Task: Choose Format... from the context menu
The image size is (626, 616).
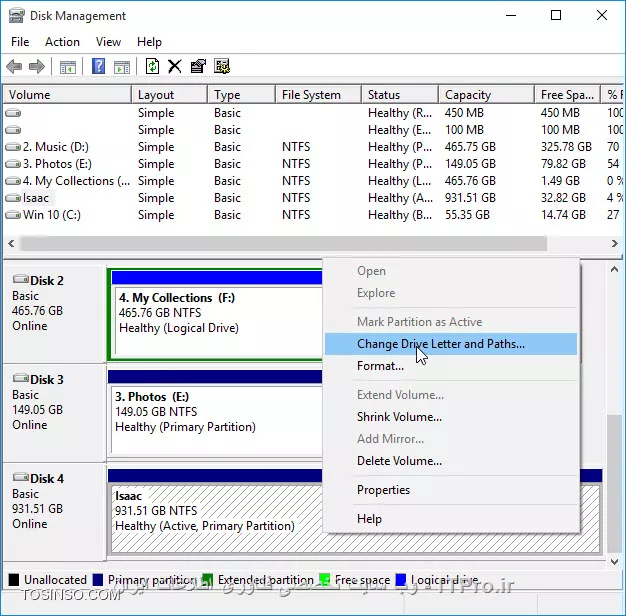Action: pyautogui.click(x=451, y=366)
